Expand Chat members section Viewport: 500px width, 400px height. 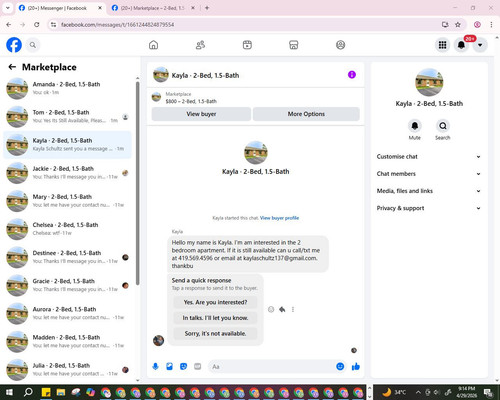pyautogui.click(x=429, y=174)
